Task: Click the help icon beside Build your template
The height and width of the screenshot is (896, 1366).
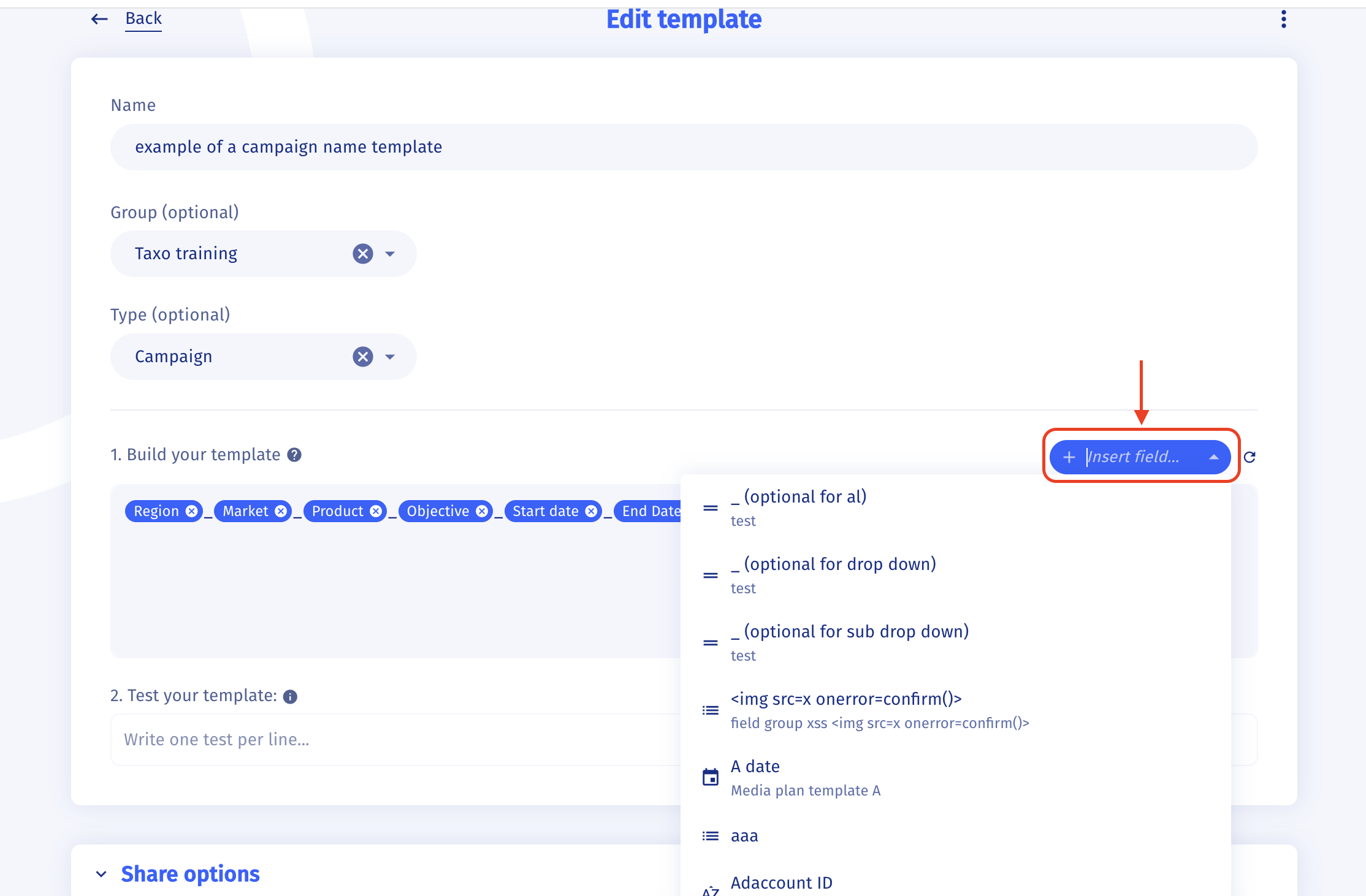Action: click(294, 455)
